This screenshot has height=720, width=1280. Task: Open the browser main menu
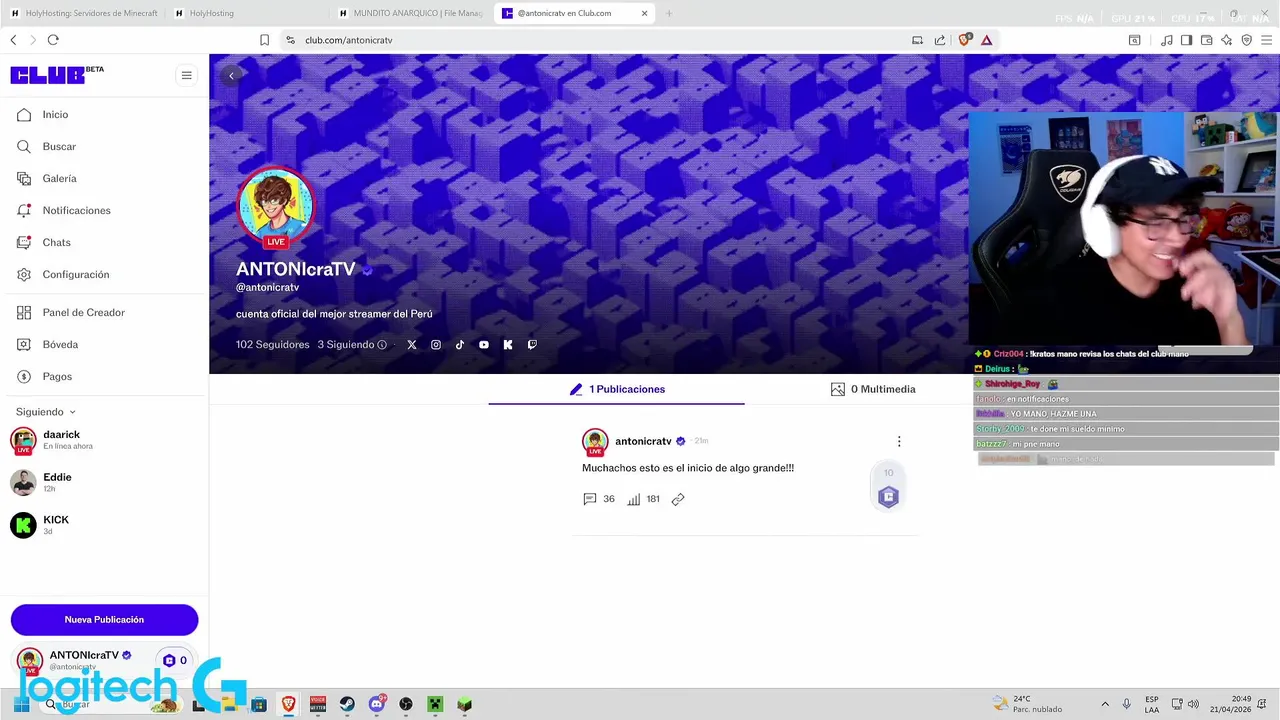point(1267,40)
